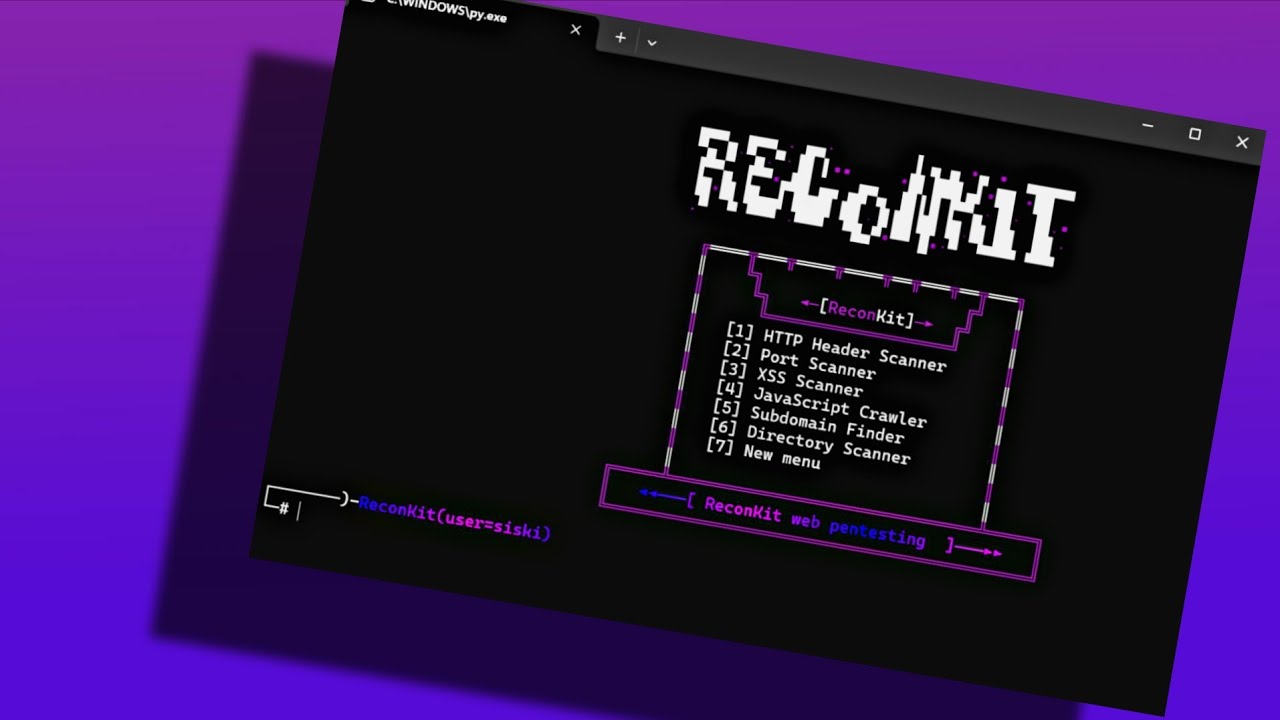Place cursor at the '#' prompt input
This screenshot has height=720, width=1280.
[299, 512]
